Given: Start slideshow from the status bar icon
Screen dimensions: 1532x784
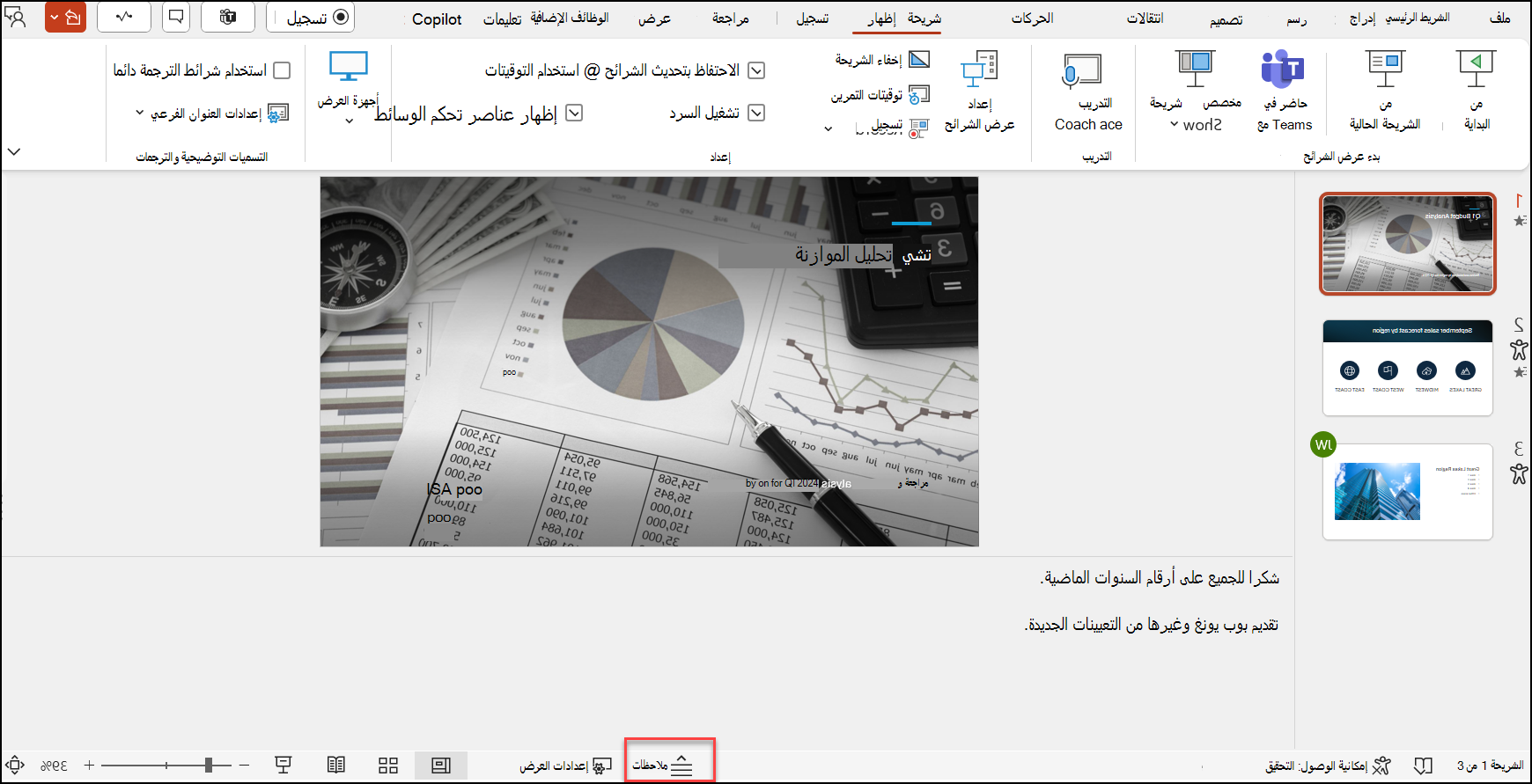Looking at the screenshot, I should [x=284, y=766].
